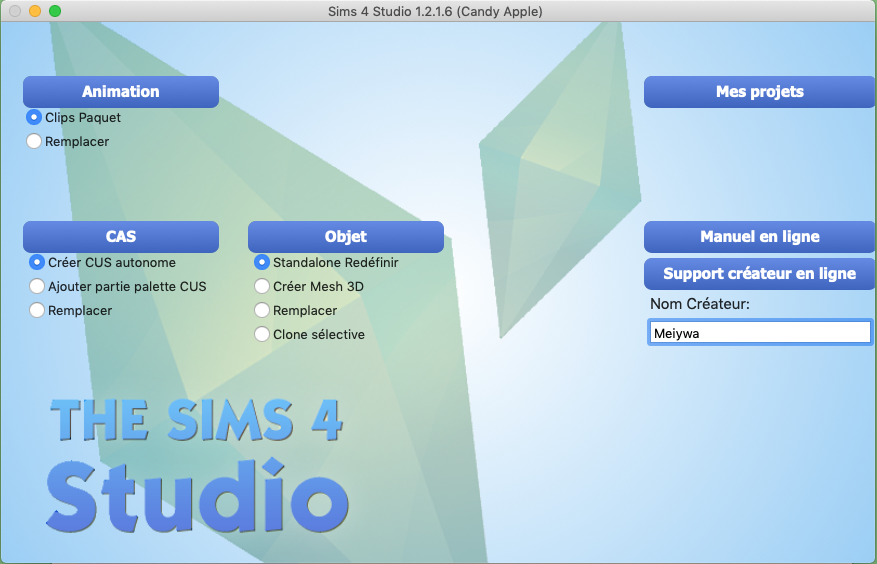Open Mes projets
This screenshot has width=877, height=564.
(760, 92)
